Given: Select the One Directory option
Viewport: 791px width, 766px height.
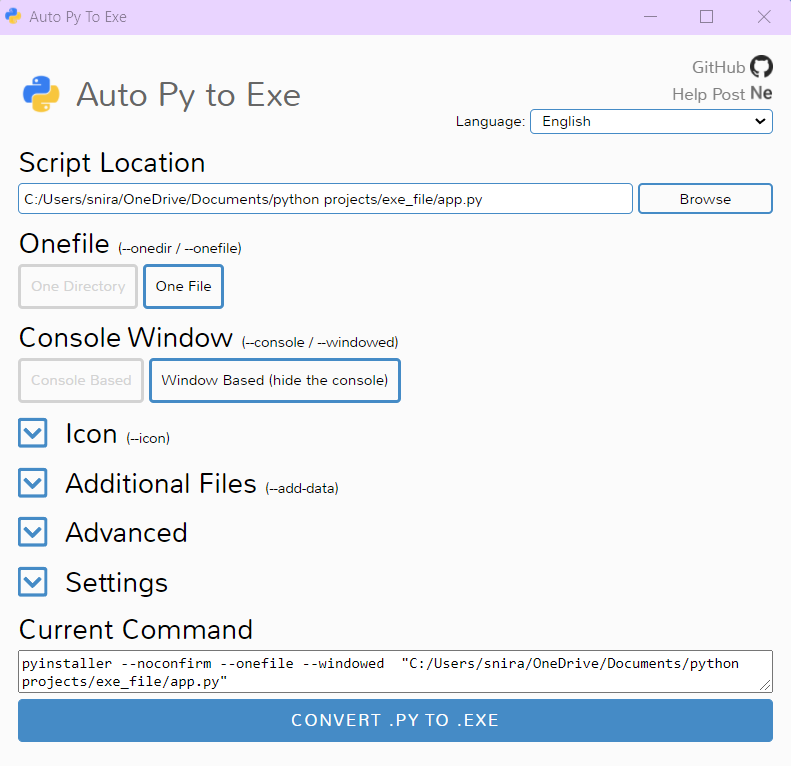Looking at the screenshot, I should click(78, 286).
